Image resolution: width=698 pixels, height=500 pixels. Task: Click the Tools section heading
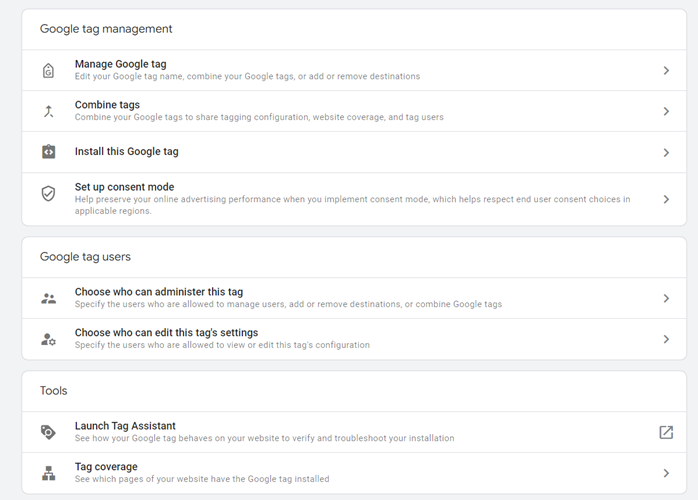[53, 390]
